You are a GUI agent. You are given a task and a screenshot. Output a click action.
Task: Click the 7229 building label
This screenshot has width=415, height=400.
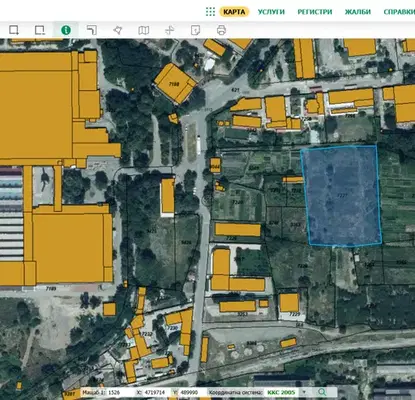point(295,314)
